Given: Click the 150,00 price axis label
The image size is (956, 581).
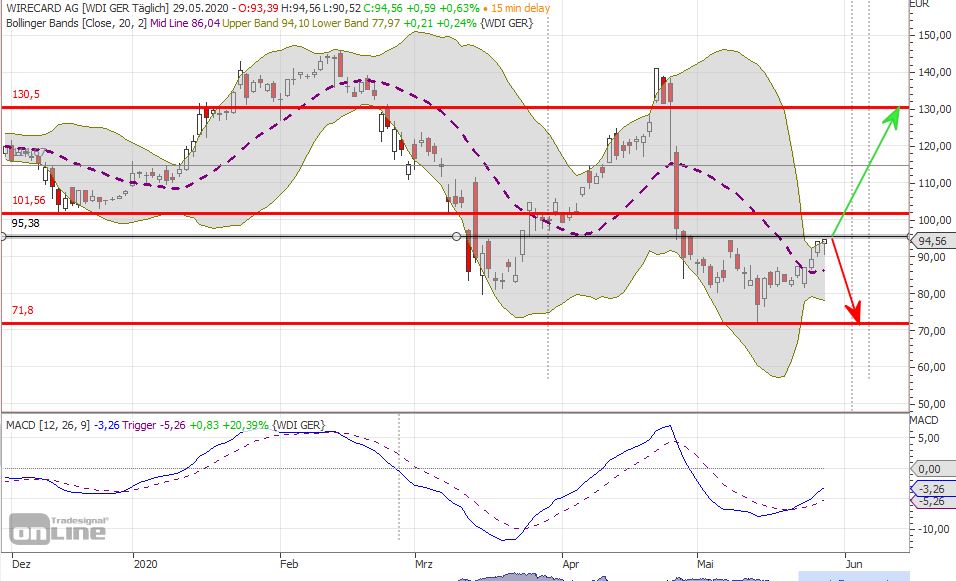Looking at the screenshot, I should (x=934, y=35).
